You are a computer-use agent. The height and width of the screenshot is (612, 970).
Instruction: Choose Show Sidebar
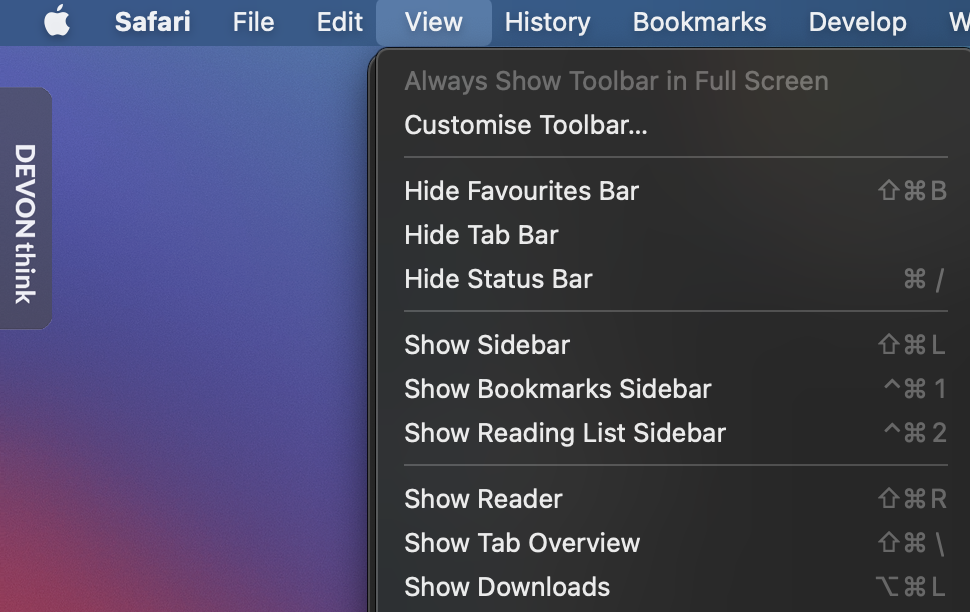676,345
